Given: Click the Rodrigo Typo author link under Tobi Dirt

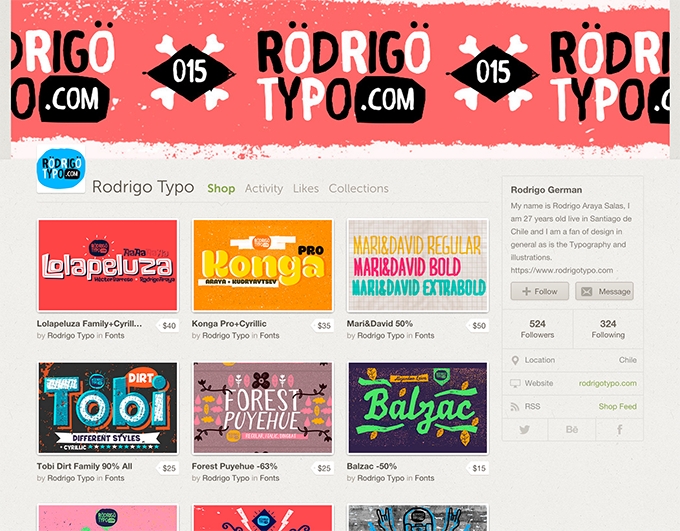Looking at the screenshot, I should point(71,478).
